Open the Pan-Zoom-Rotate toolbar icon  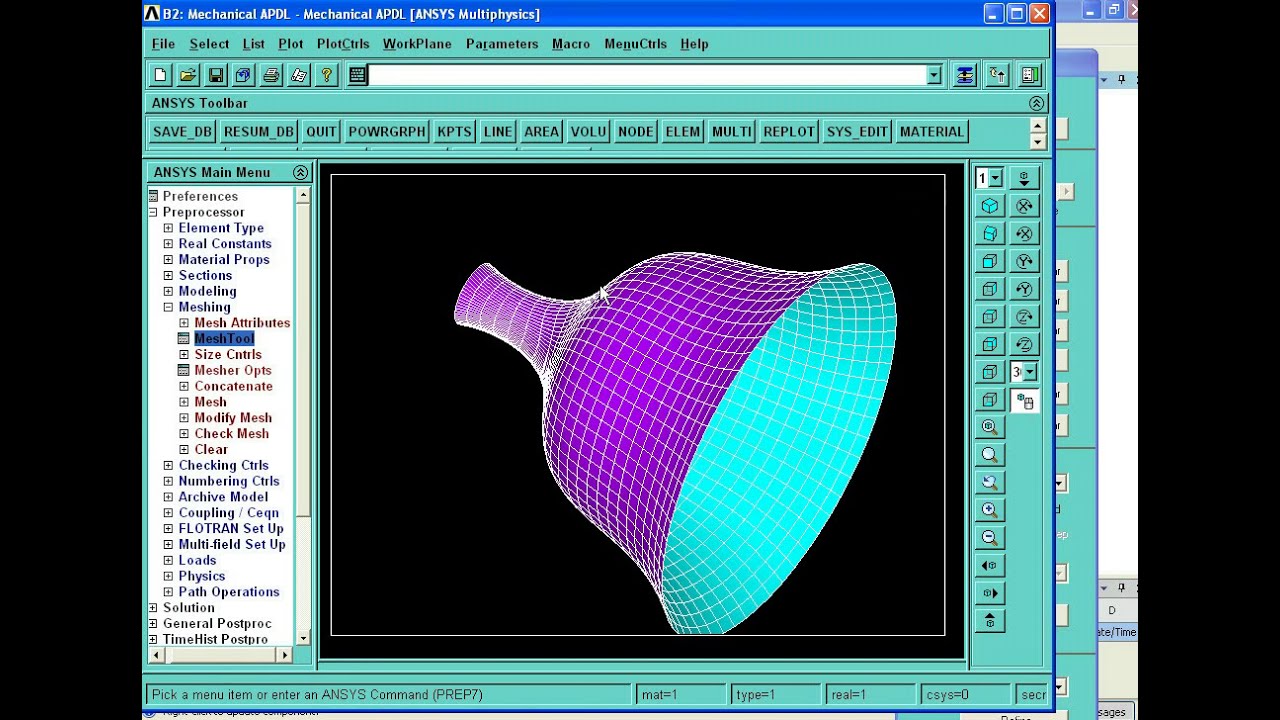(x=243, y=75)
